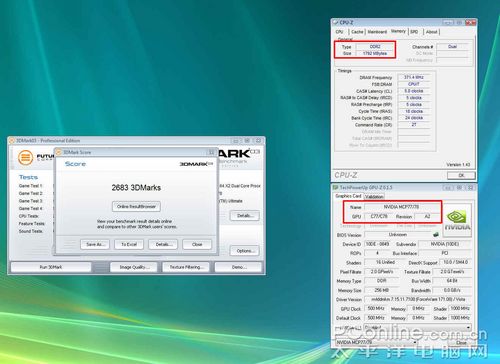Click the Online ResultBrowser button
500x364 pixels.
[136, 207]
